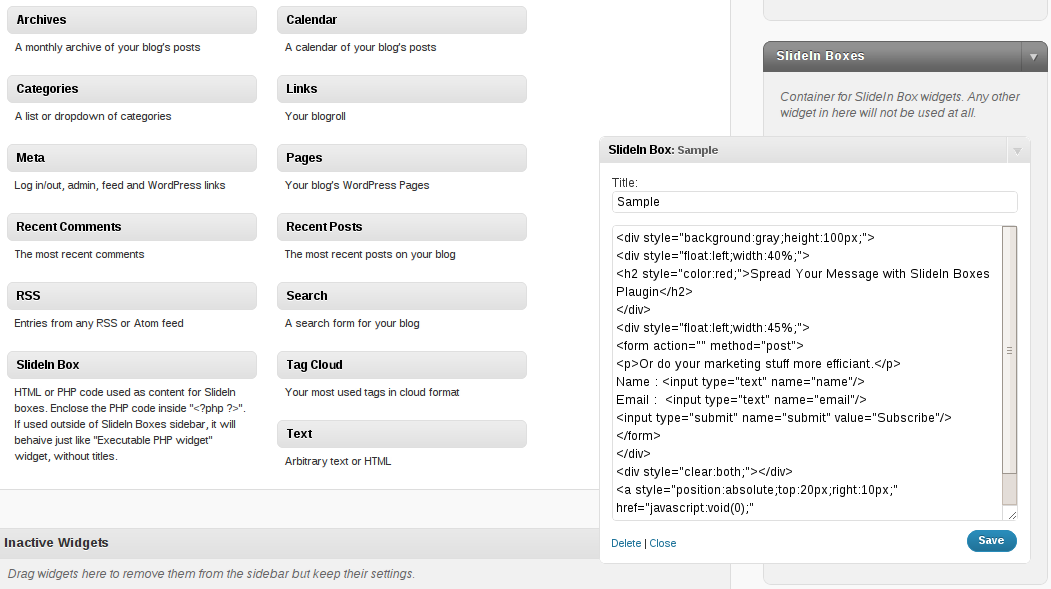The image size is (1051, 589).
Task: Select the Links widget
Action: point(401,89)
